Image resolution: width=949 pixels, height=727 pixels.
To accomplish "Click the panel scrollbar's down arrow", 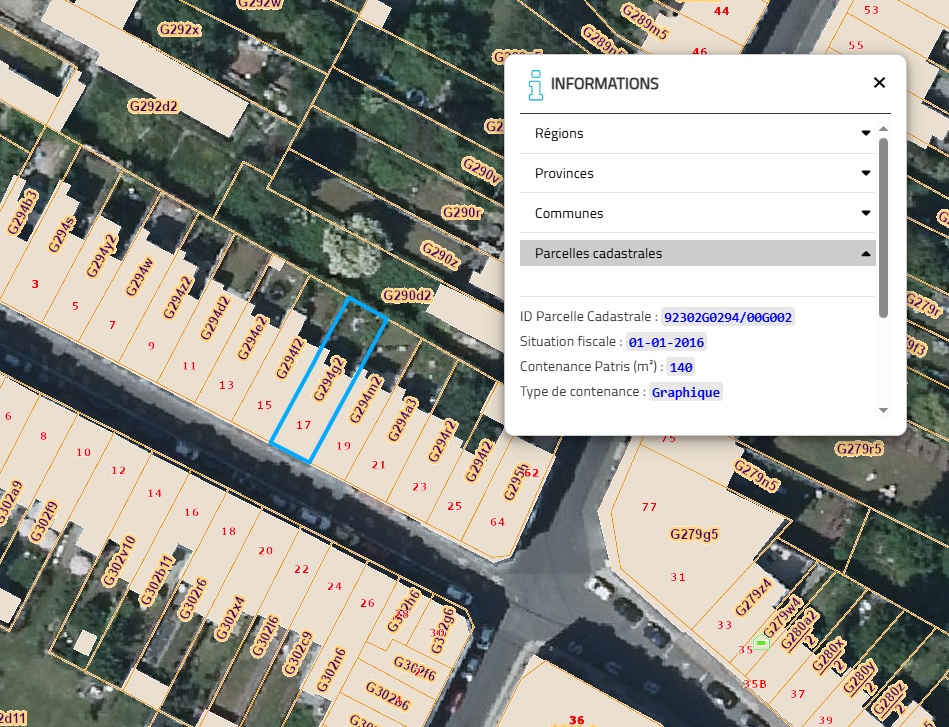I will [883, 410].
